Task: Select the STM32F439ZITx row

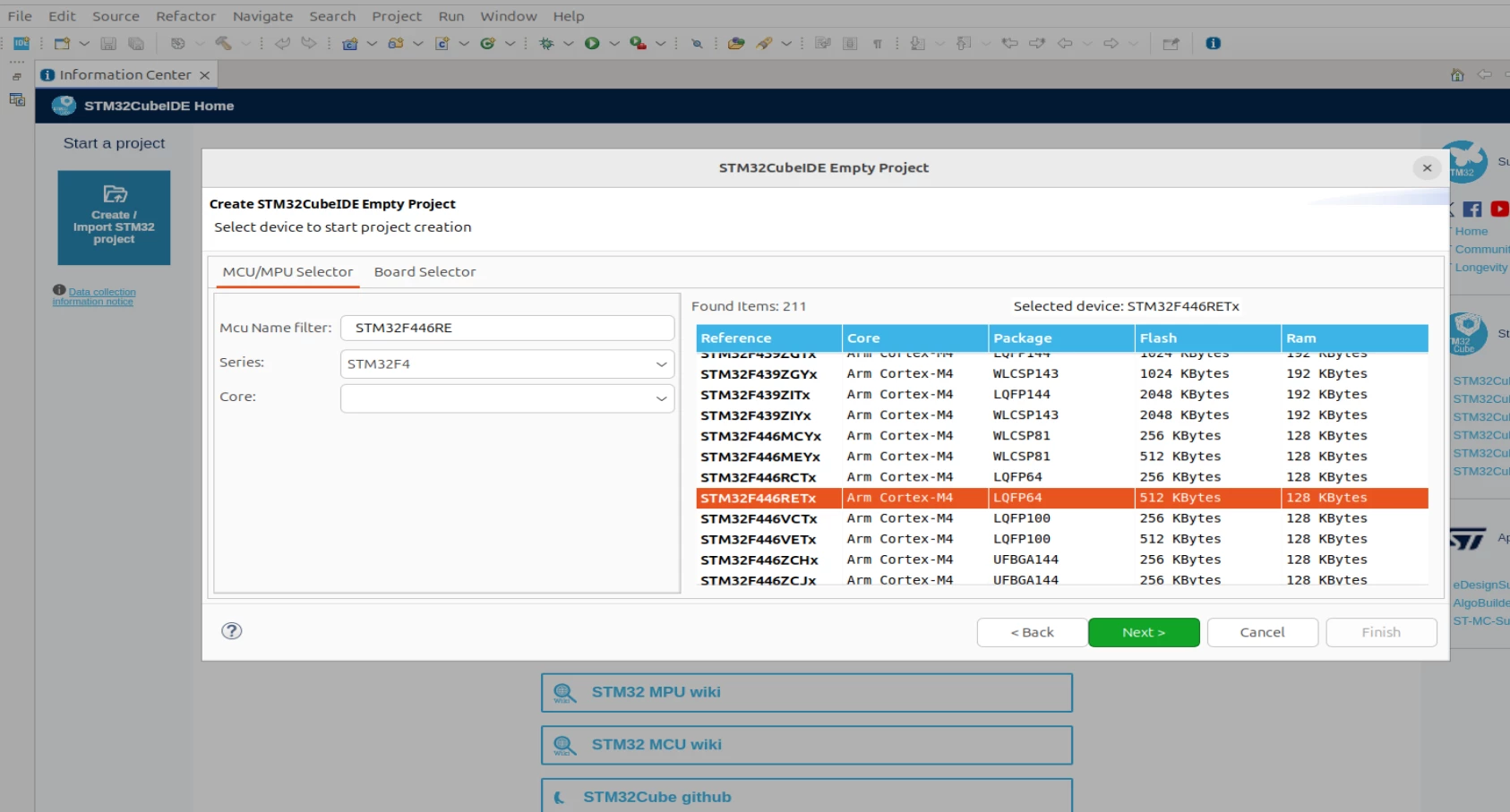Action: point(1062,395)
